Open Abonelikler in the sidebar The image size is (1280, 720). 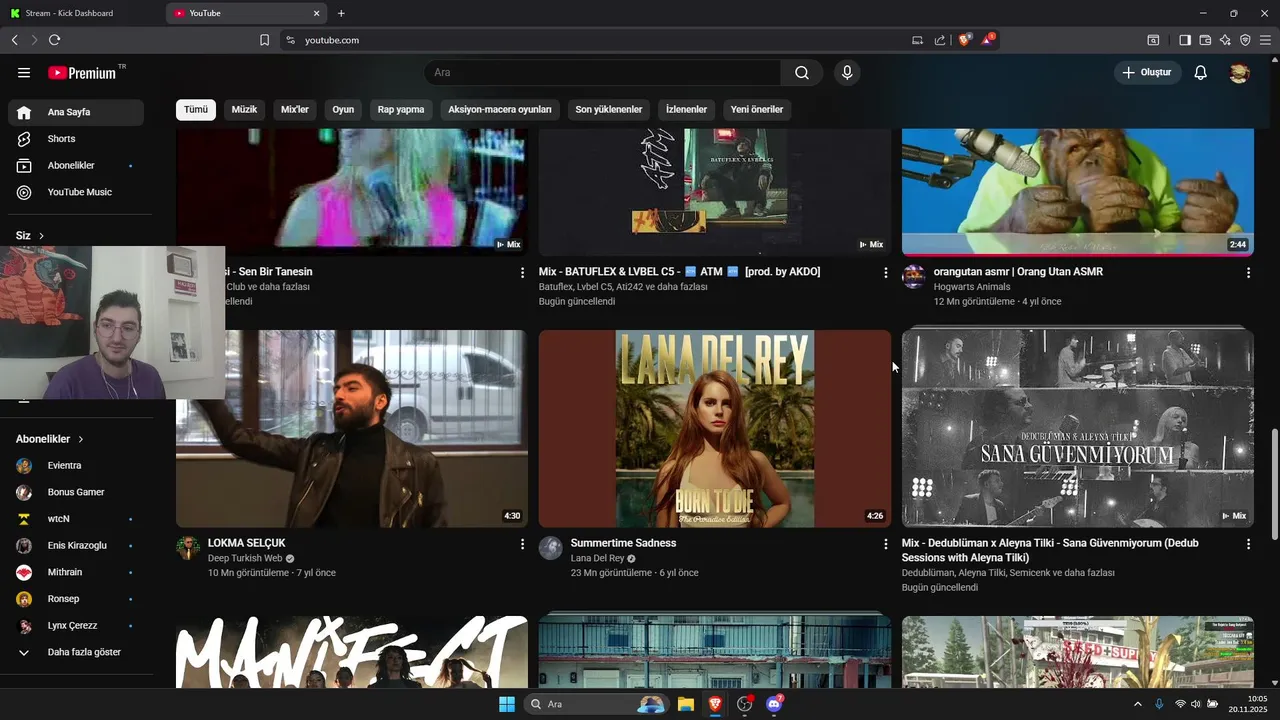[x=76, y=165]
